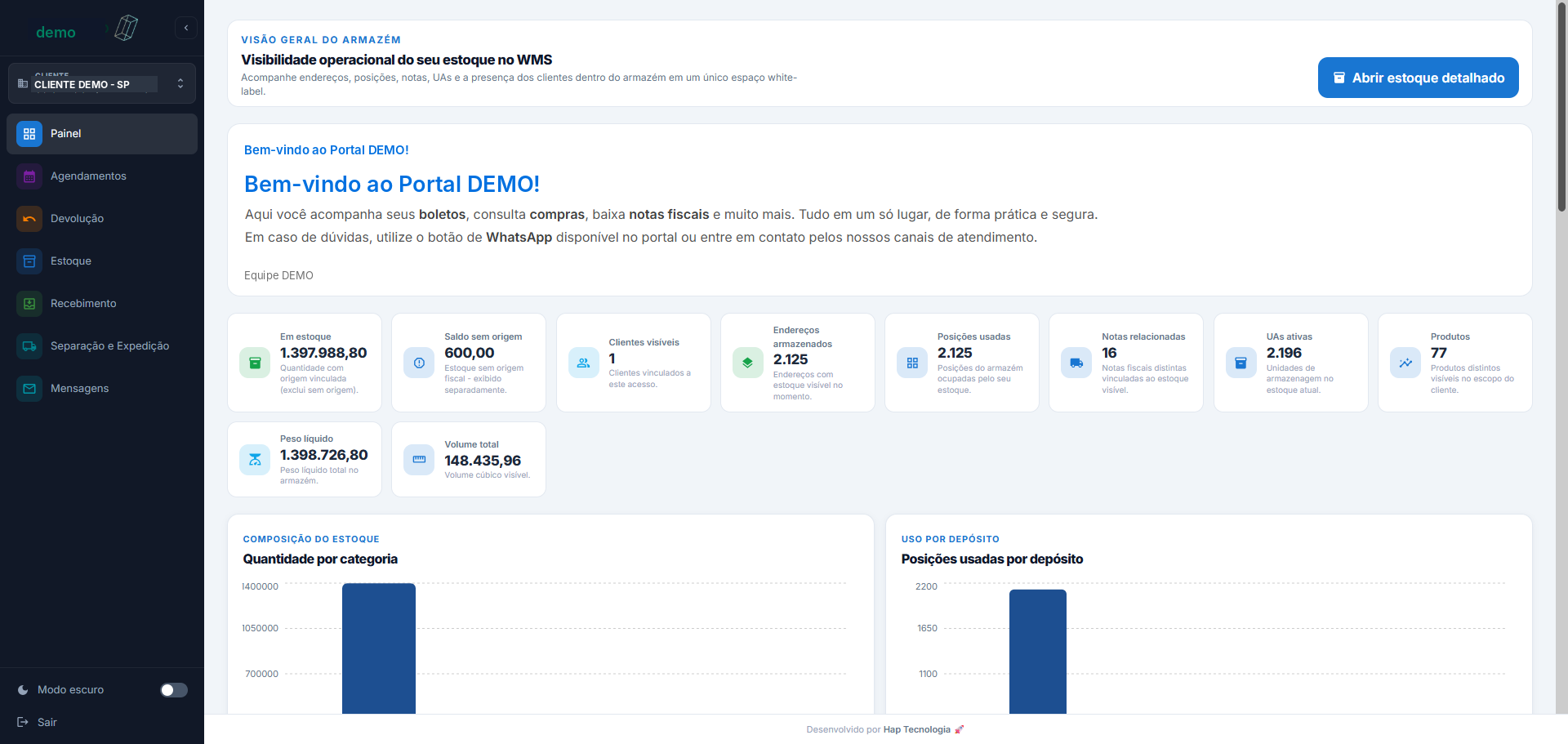Open Mensagens from the sidebar

(x=102, y=389)
